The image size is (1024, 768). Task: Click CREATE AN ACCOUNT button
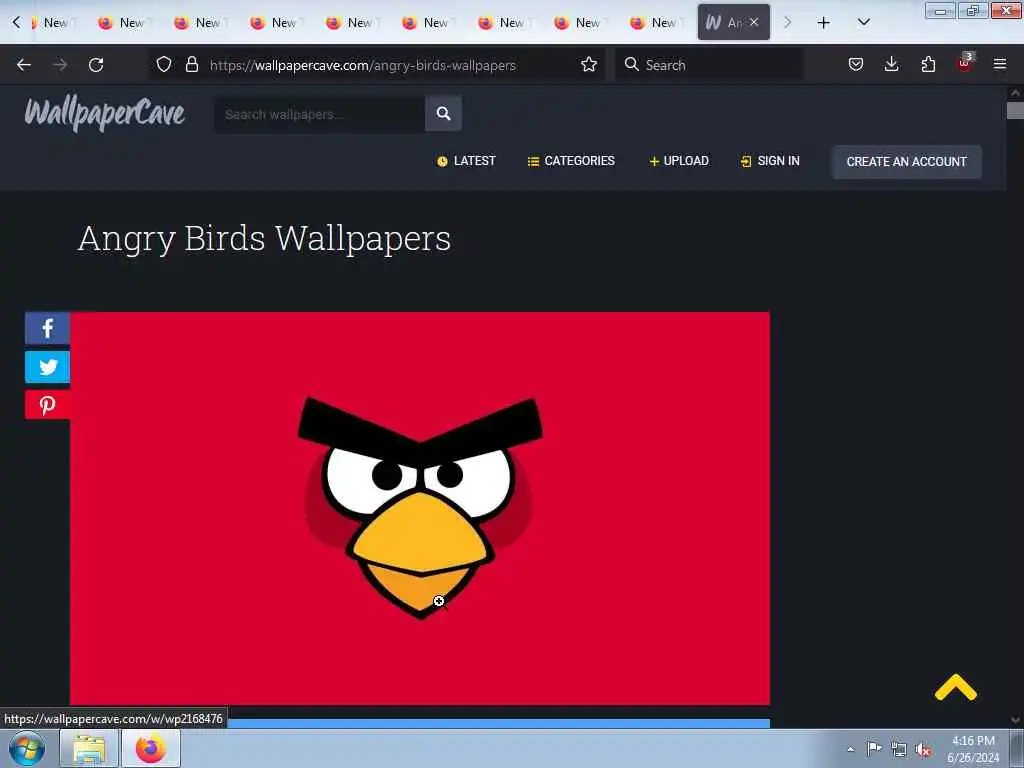point(906,162)
